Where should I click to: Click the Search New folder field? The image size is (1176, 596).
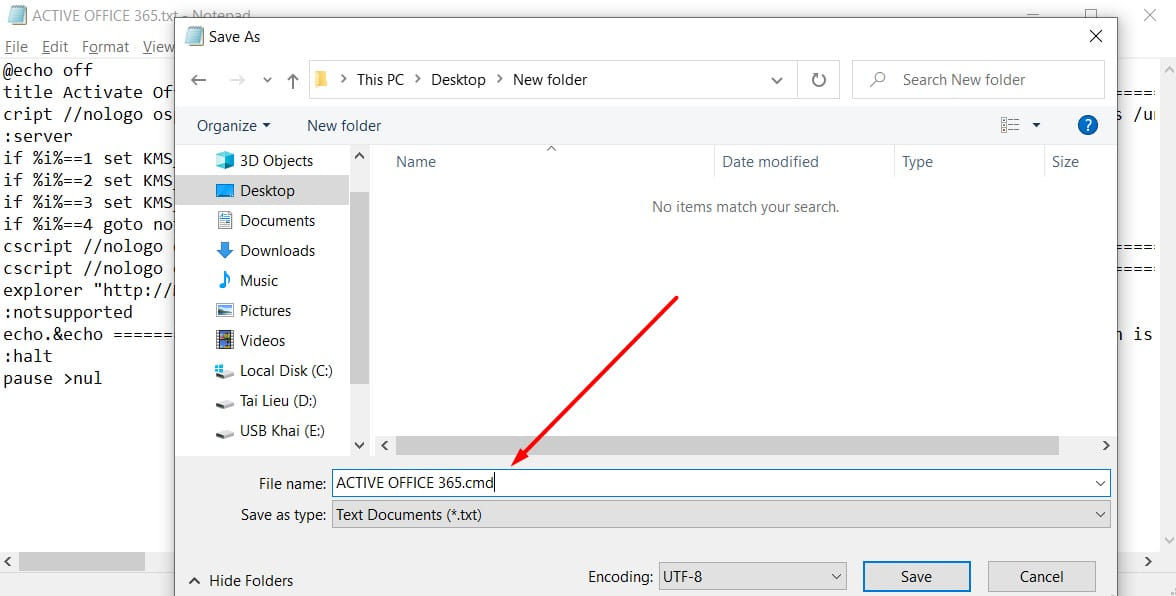tap(978, 79)
